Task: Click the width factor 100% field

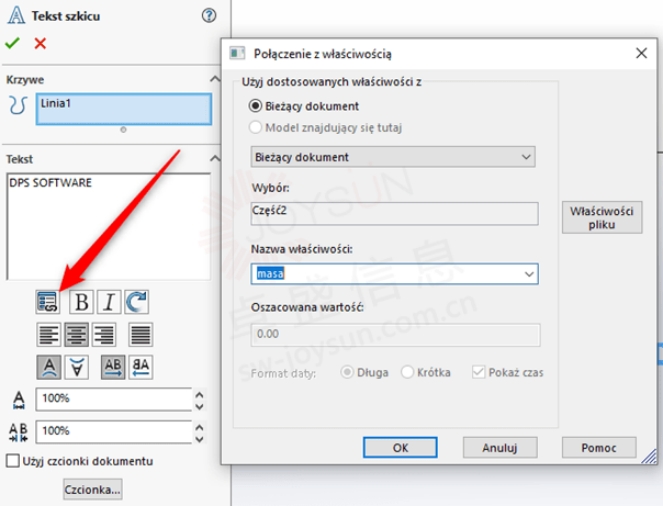Action: [x=114, y=399]
